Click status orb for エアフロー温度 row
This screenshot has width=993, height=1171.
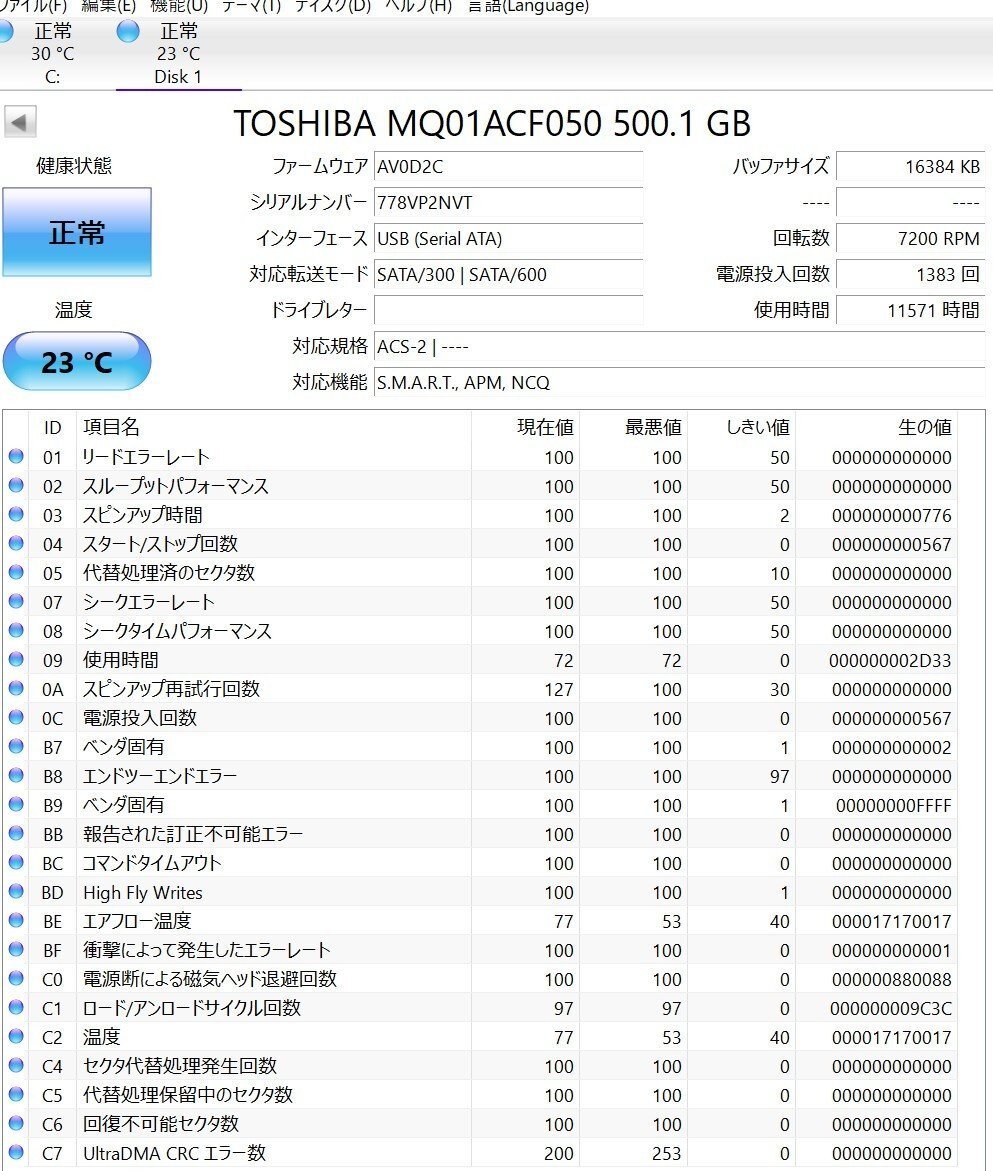16,921
